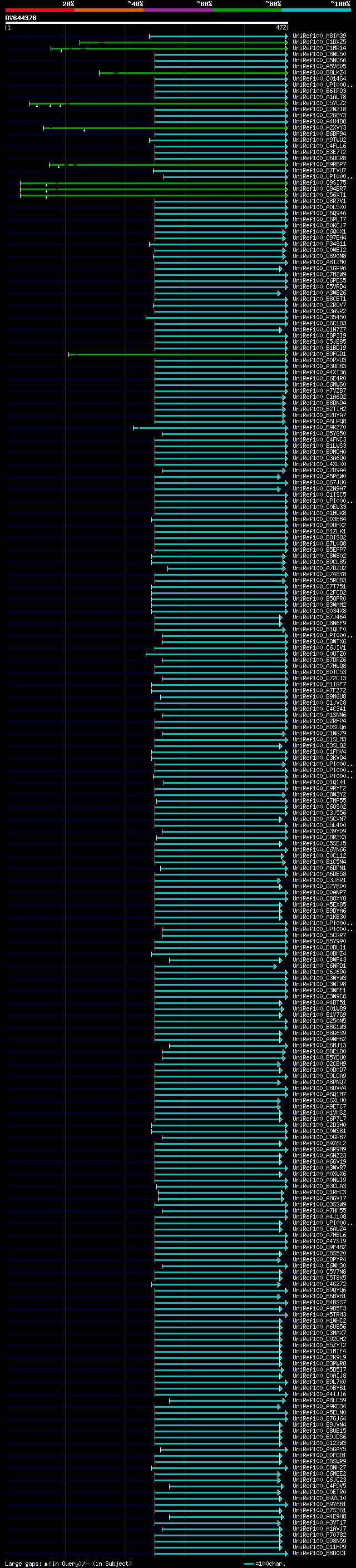The image size is (356, 1568).
Task: Select hit UniRef100_B9KZZ0
Action: pyautogui.click(x=319, y=427)
